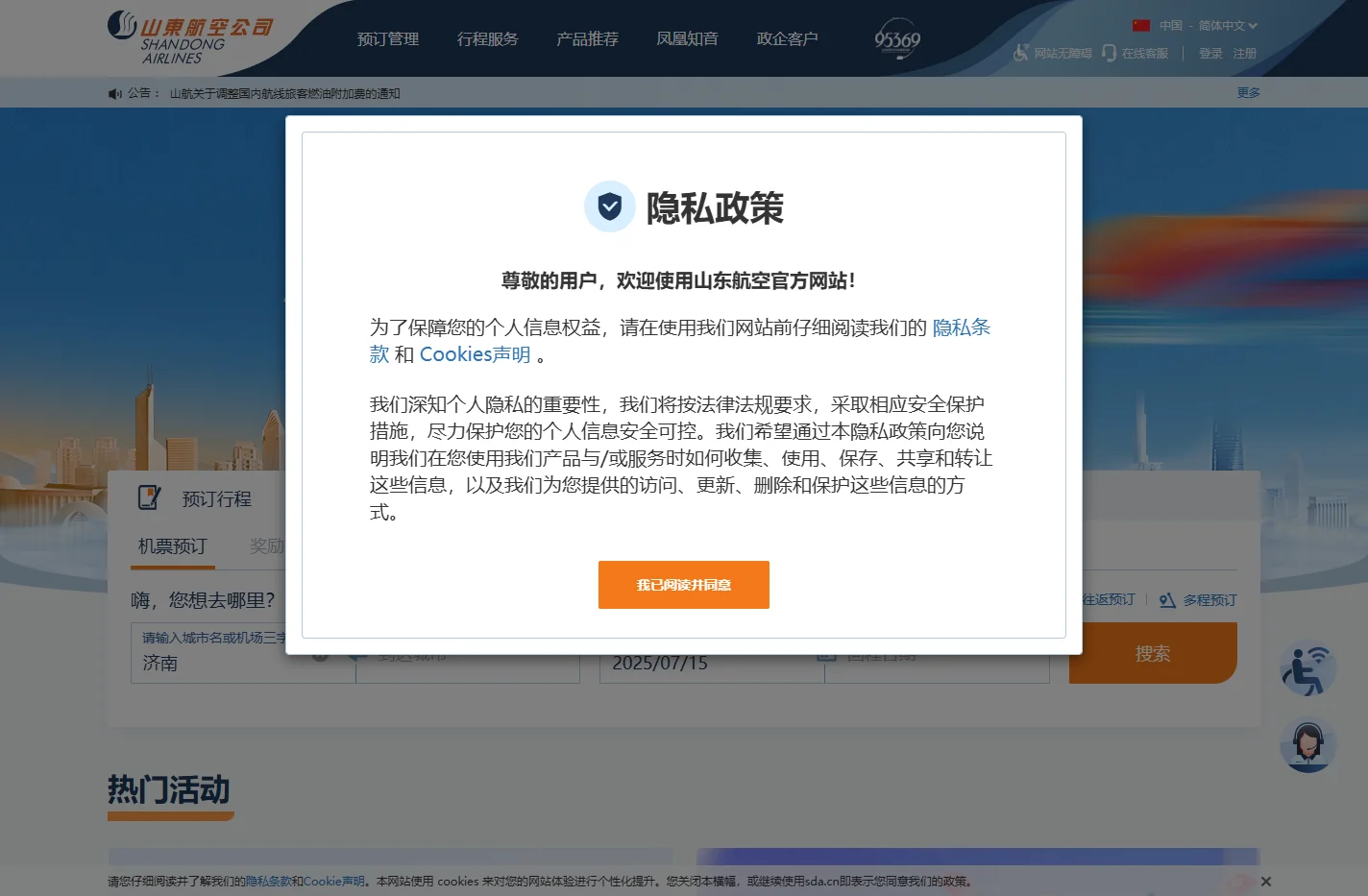Select 往返预订 option
This screenshot has width=1368, height=896.
(1109, 599)
